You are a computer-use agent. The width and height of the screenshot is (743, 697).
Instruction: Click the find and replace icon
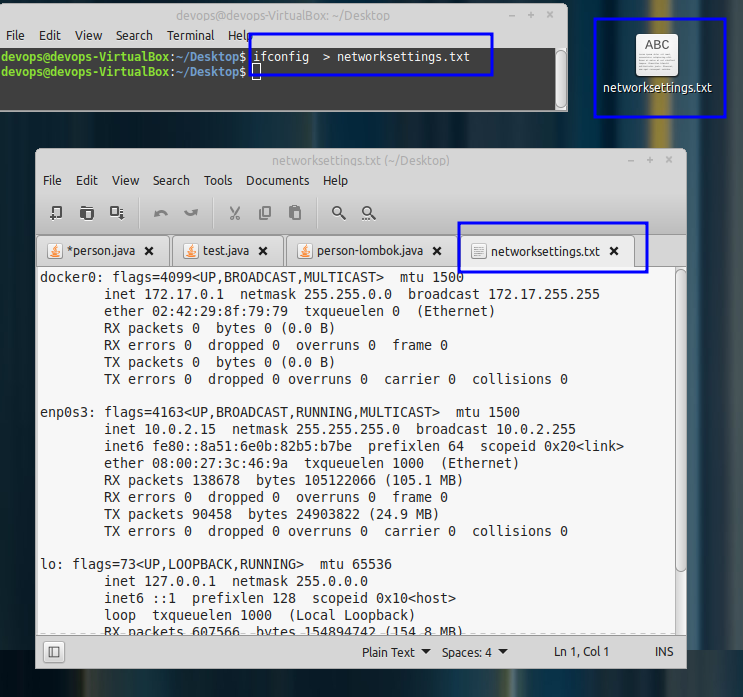(x=368, y=213)
